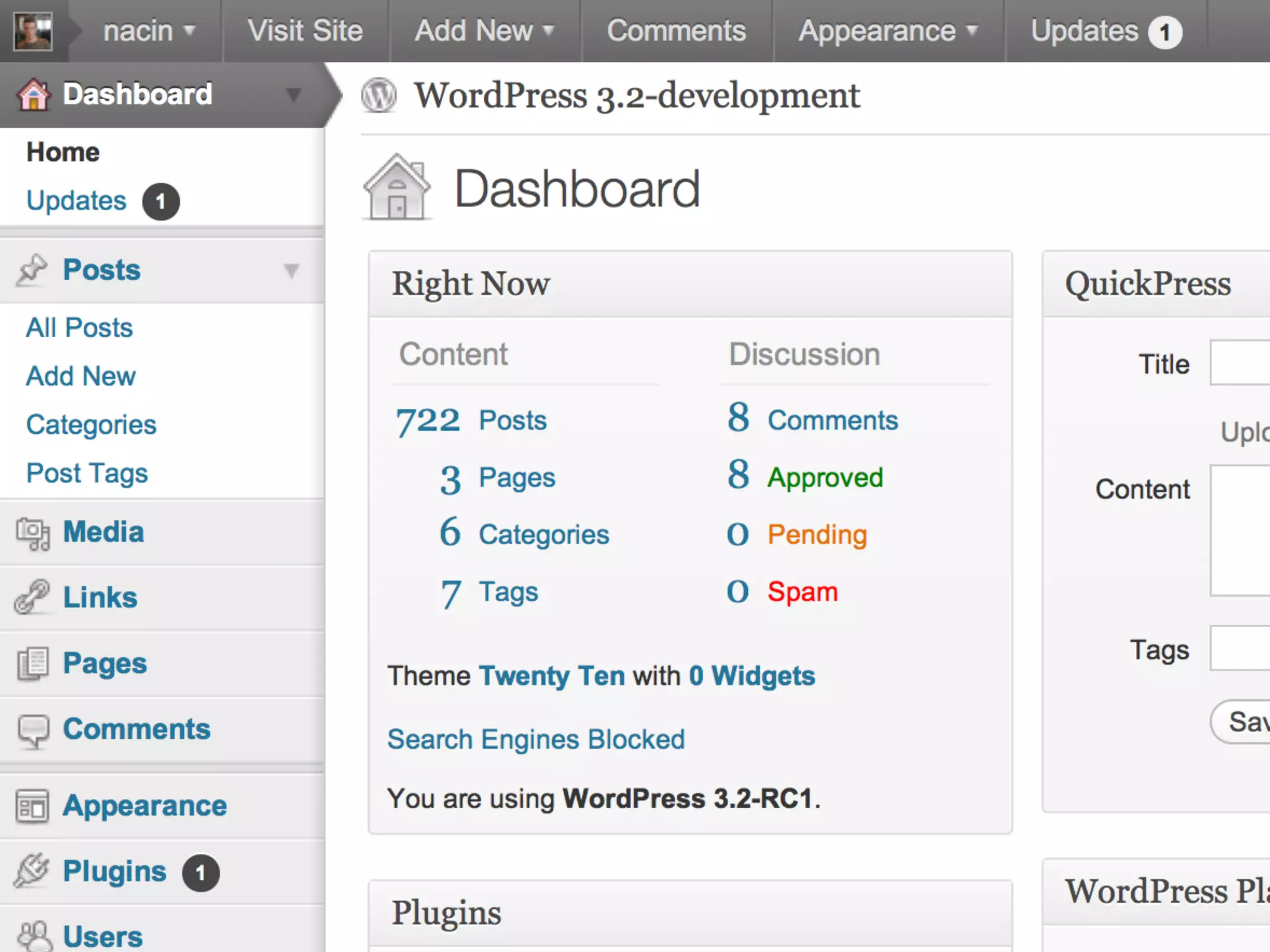Click the Media icon in sidebar

click(x=32, y=533)
